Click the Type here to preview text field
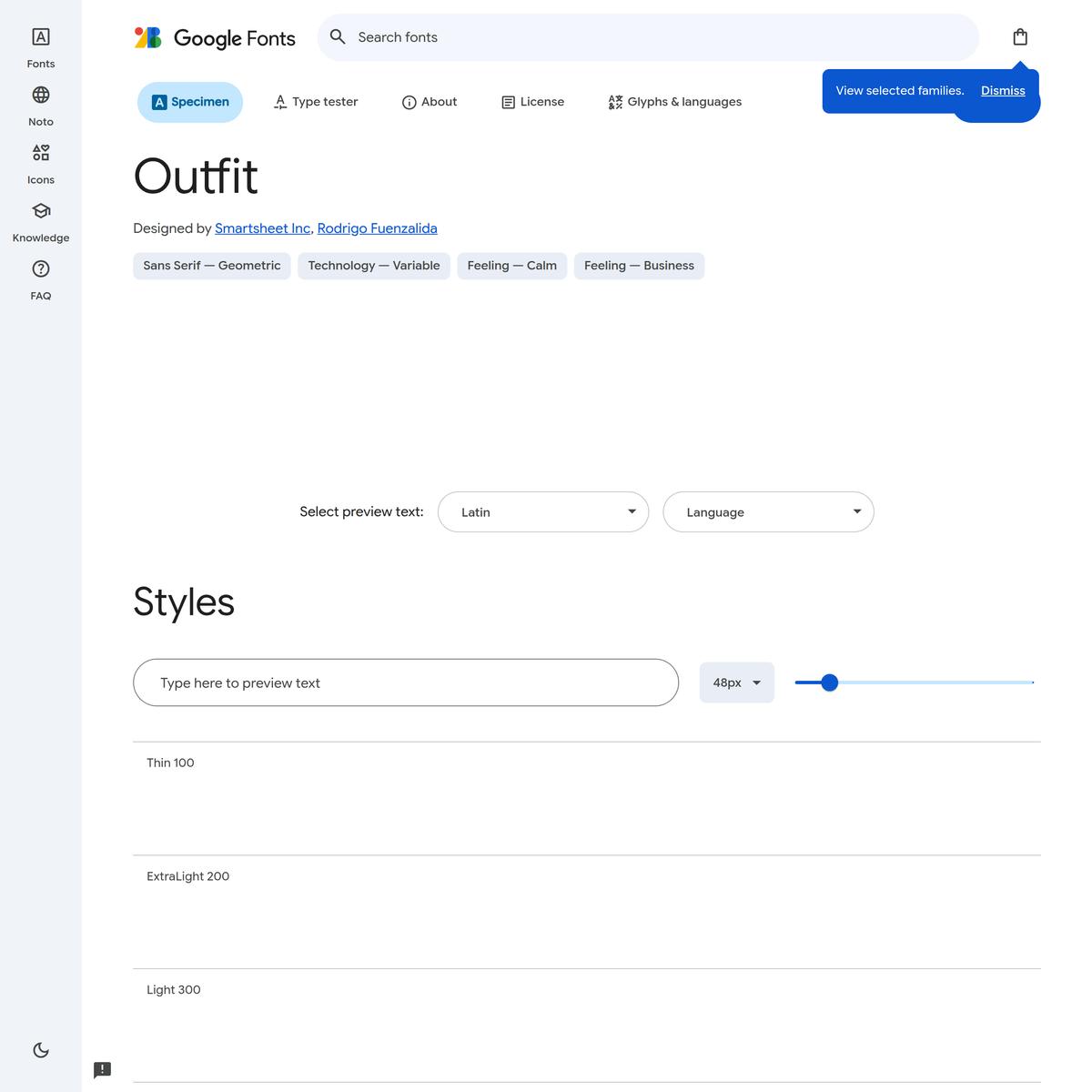The height and width of the screenshot is (1092, 1092). pyautogui.click(x=406, y=682)
